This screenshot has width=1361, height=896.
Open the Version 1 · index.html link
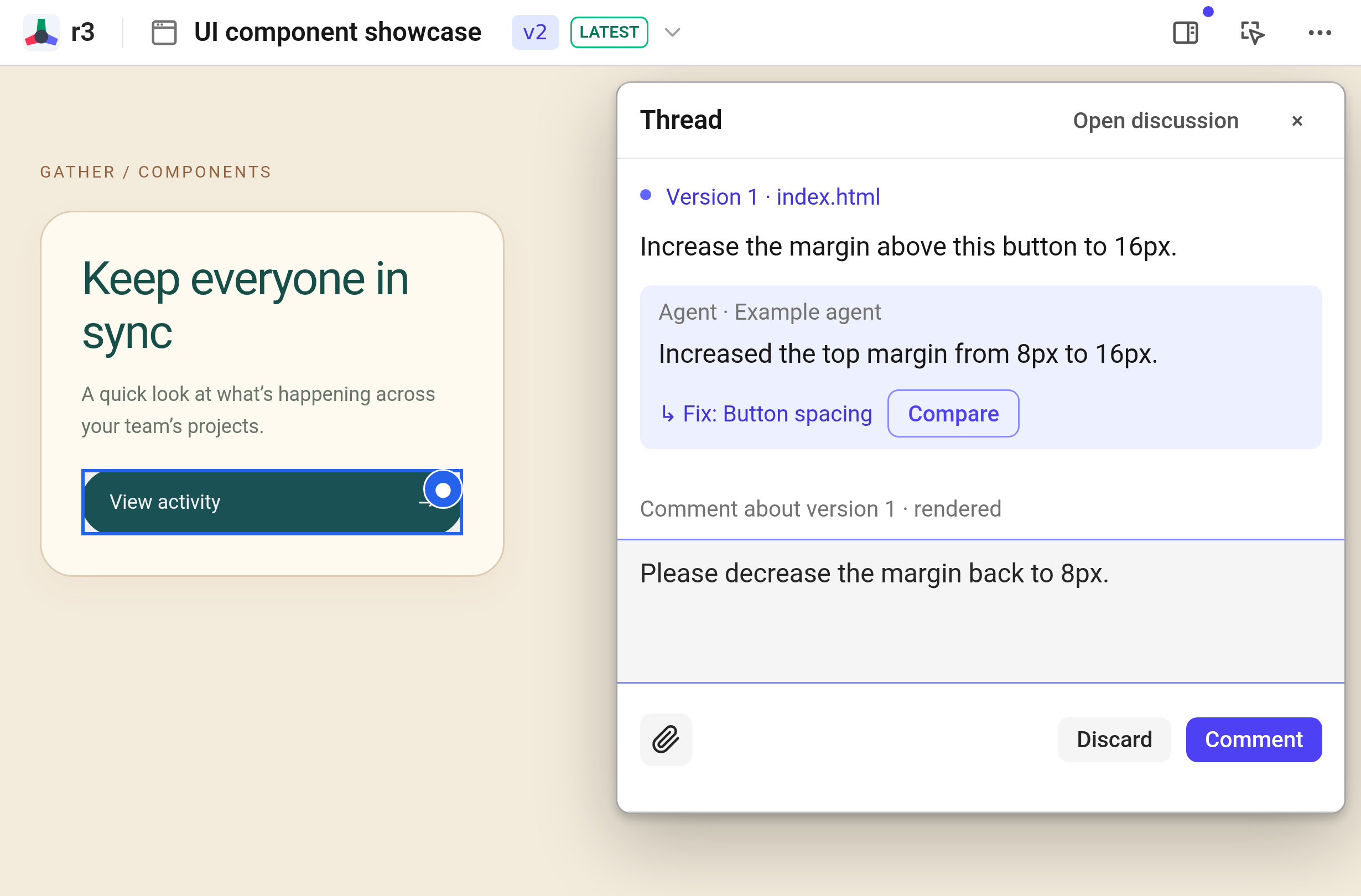pos(772,197)
